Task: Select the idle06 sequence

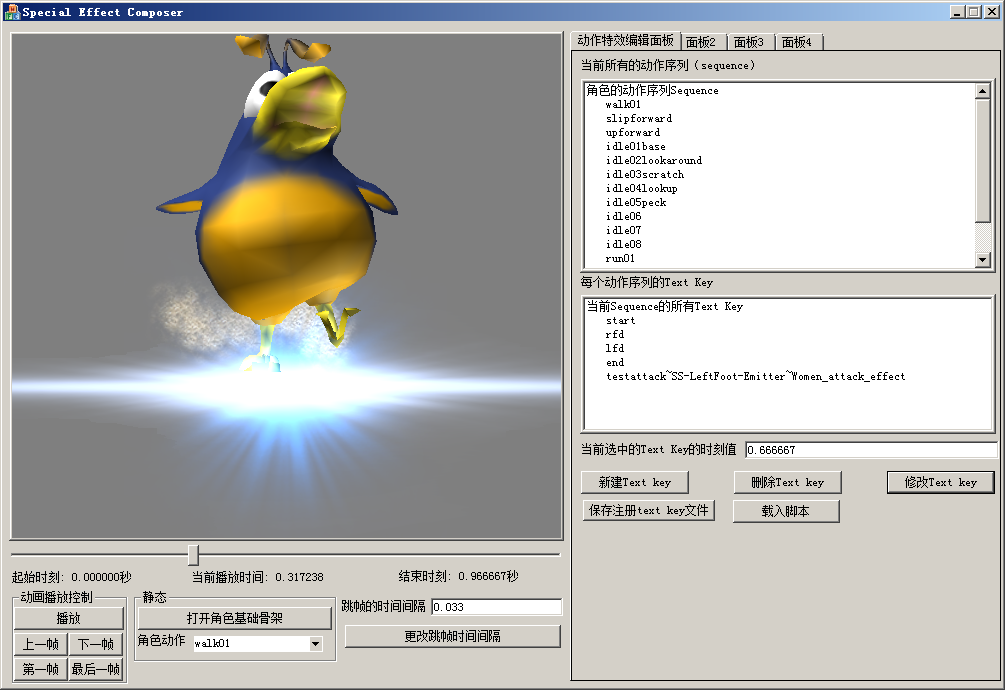Action: (x=623, y=217)
